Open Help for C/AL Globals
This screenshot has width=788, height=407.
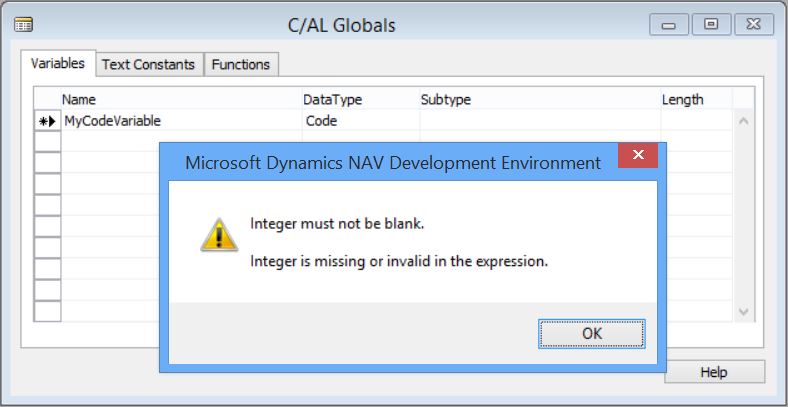pos(714,372)
